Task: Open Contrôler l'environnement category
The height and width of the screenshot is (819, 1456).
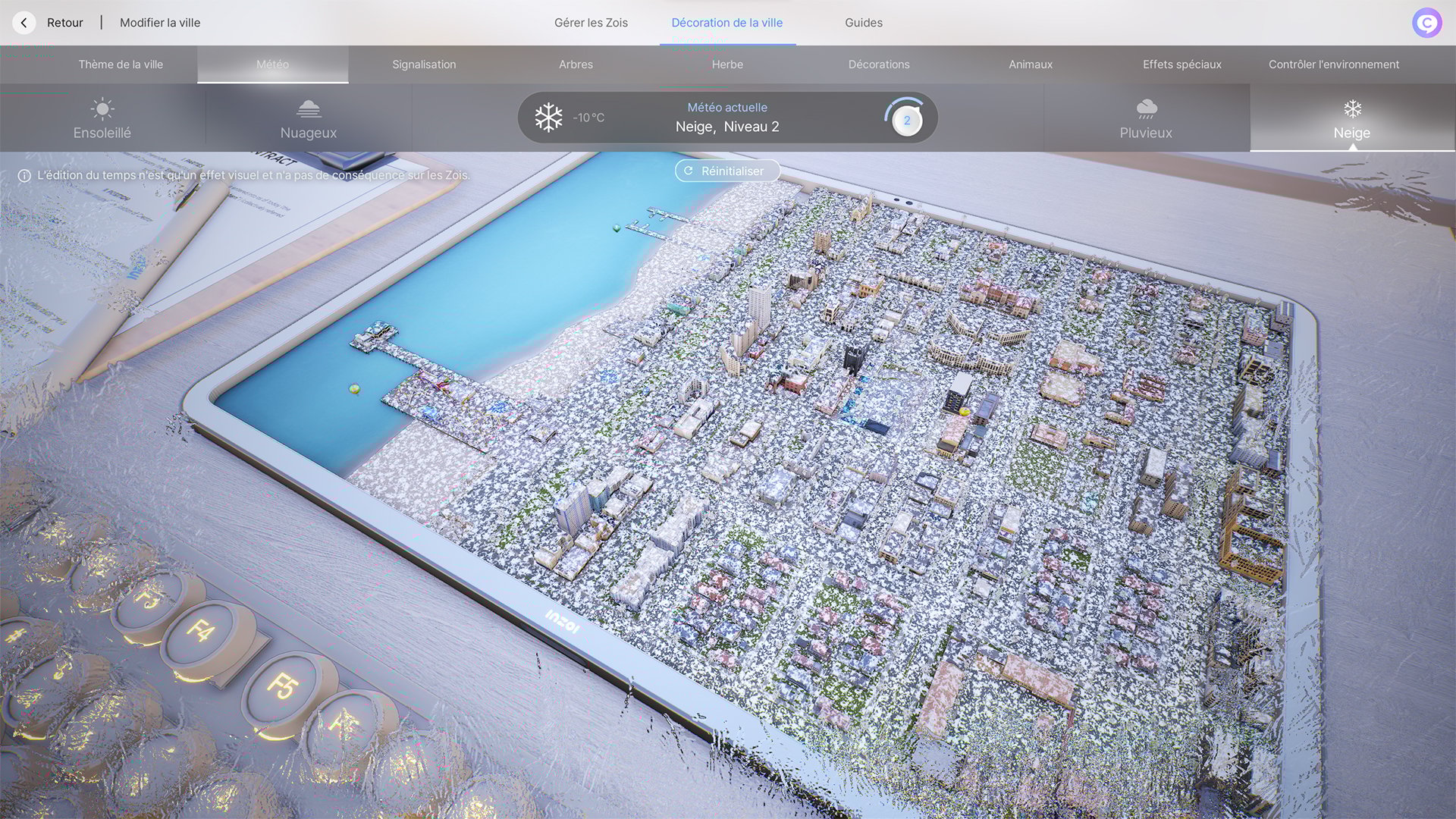Action: click(x=1334, y=64)
